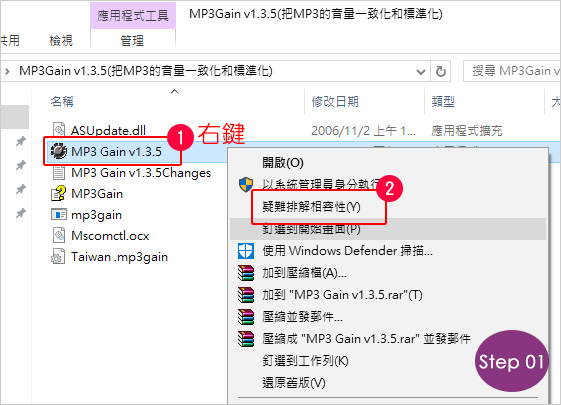Select the file name Mscomctl.ocx

coord(110,236)
